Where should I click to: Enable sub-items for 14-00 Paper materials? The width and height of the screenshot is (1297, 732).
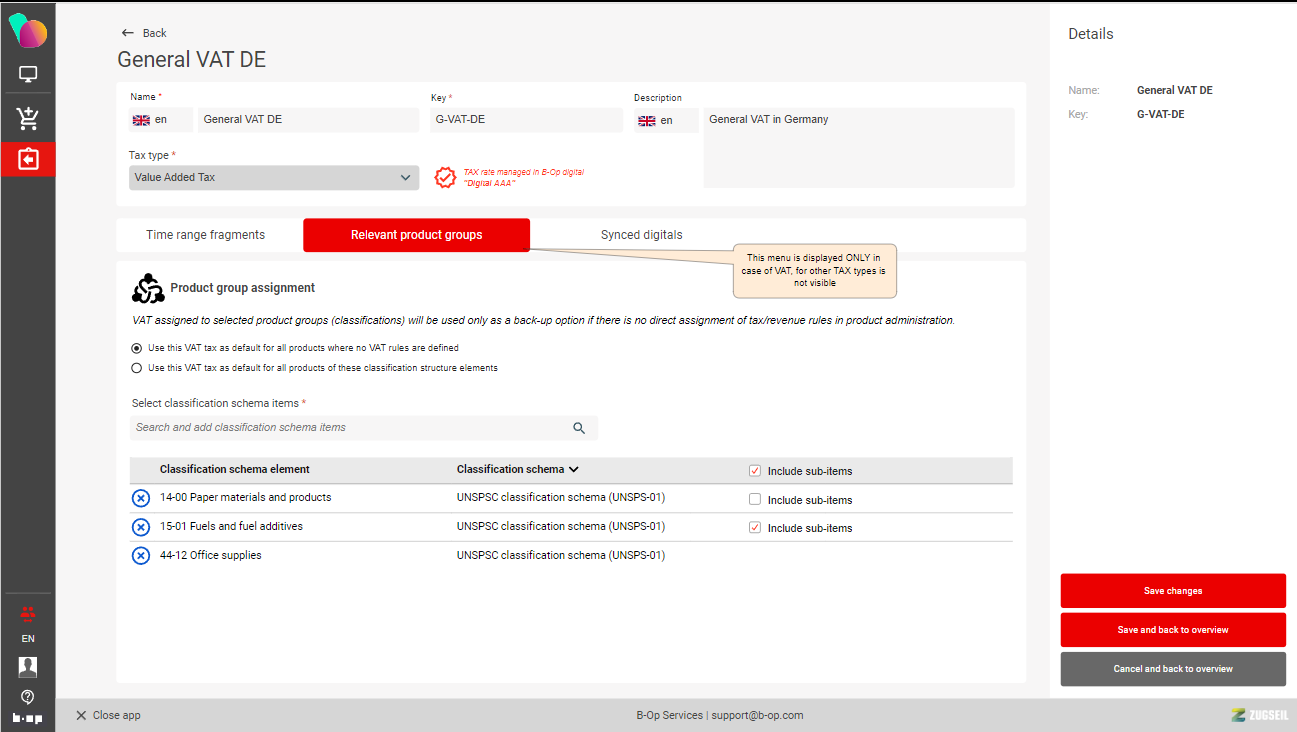click(x=755, y=500)
